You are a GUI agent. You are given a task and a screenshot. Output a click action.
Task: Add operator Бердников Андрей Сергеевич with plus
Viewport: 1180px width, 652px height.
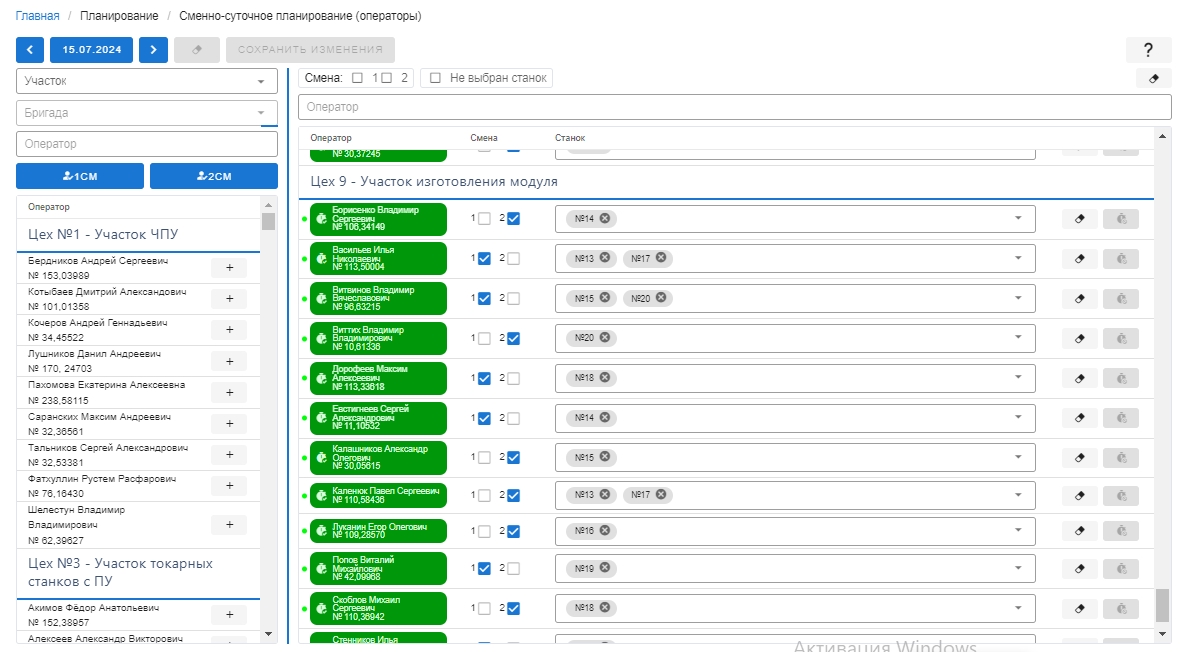point(229,267)
